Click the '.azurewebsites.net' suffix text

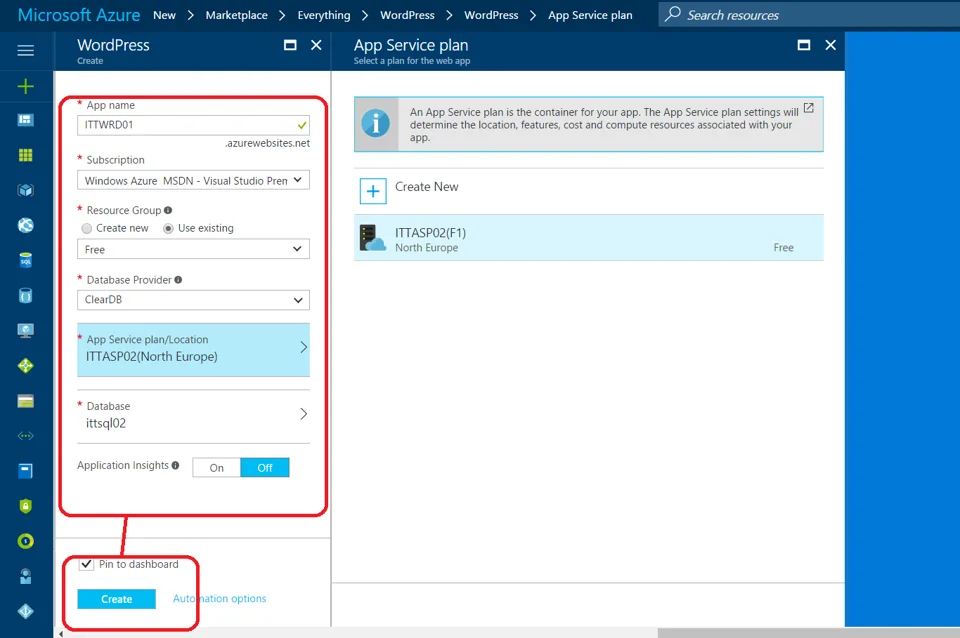point(267,143)
